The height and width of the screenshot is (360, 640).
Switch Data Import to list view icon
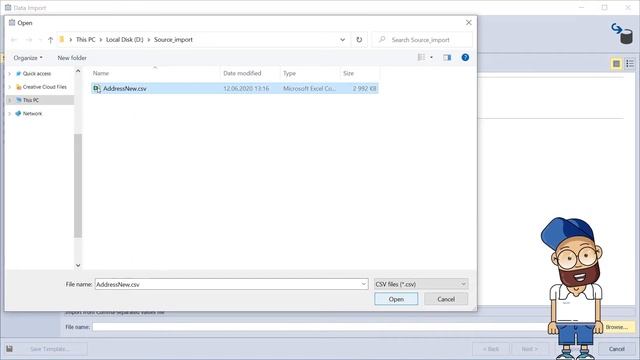pyautogui.click(x=630, y=64)
